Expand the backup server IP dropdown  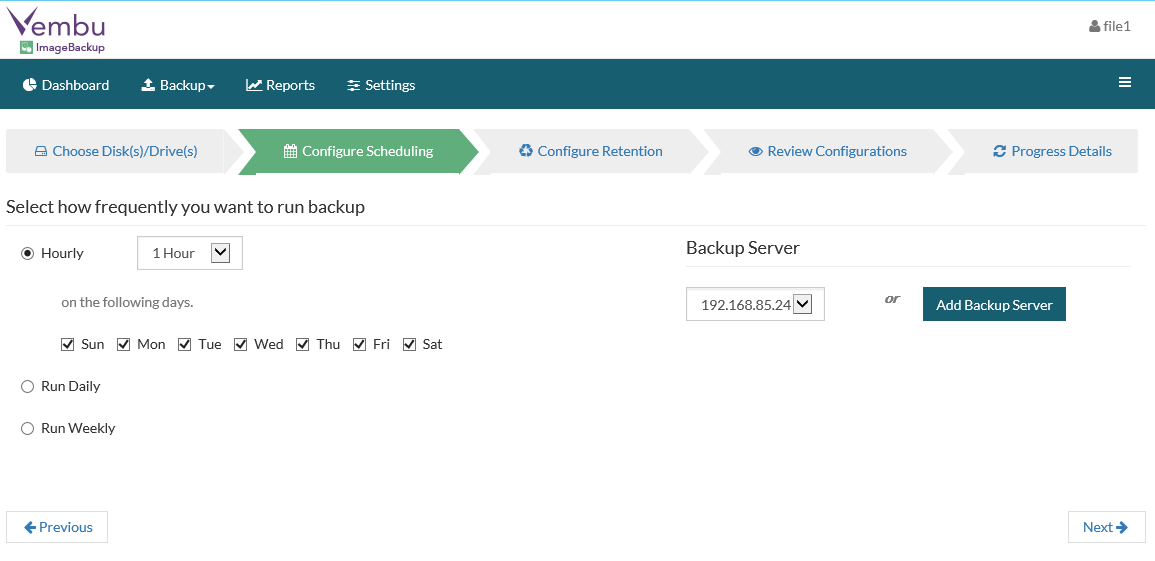[802, 304]
